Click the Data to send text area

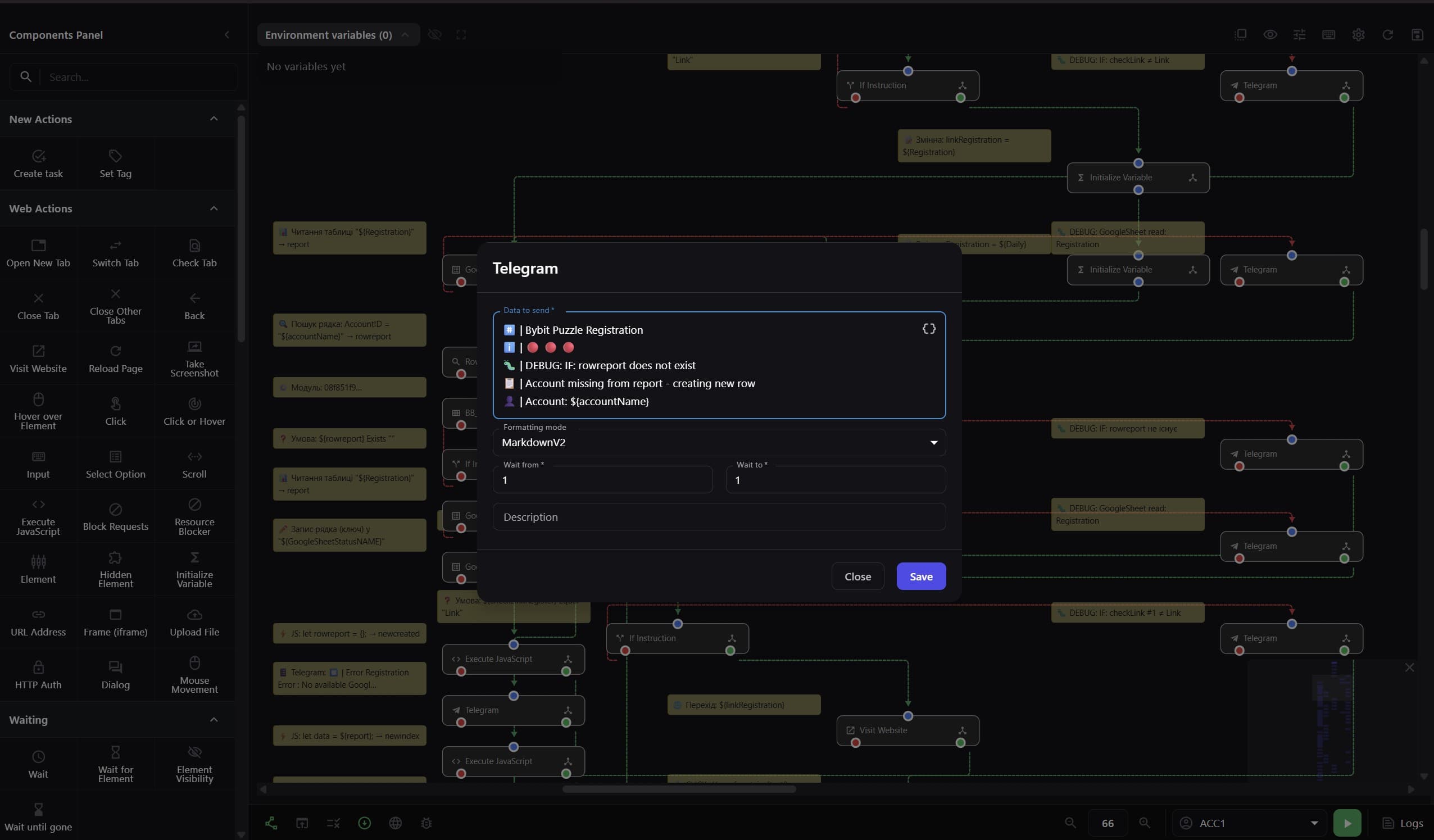(x=719, y=365)
